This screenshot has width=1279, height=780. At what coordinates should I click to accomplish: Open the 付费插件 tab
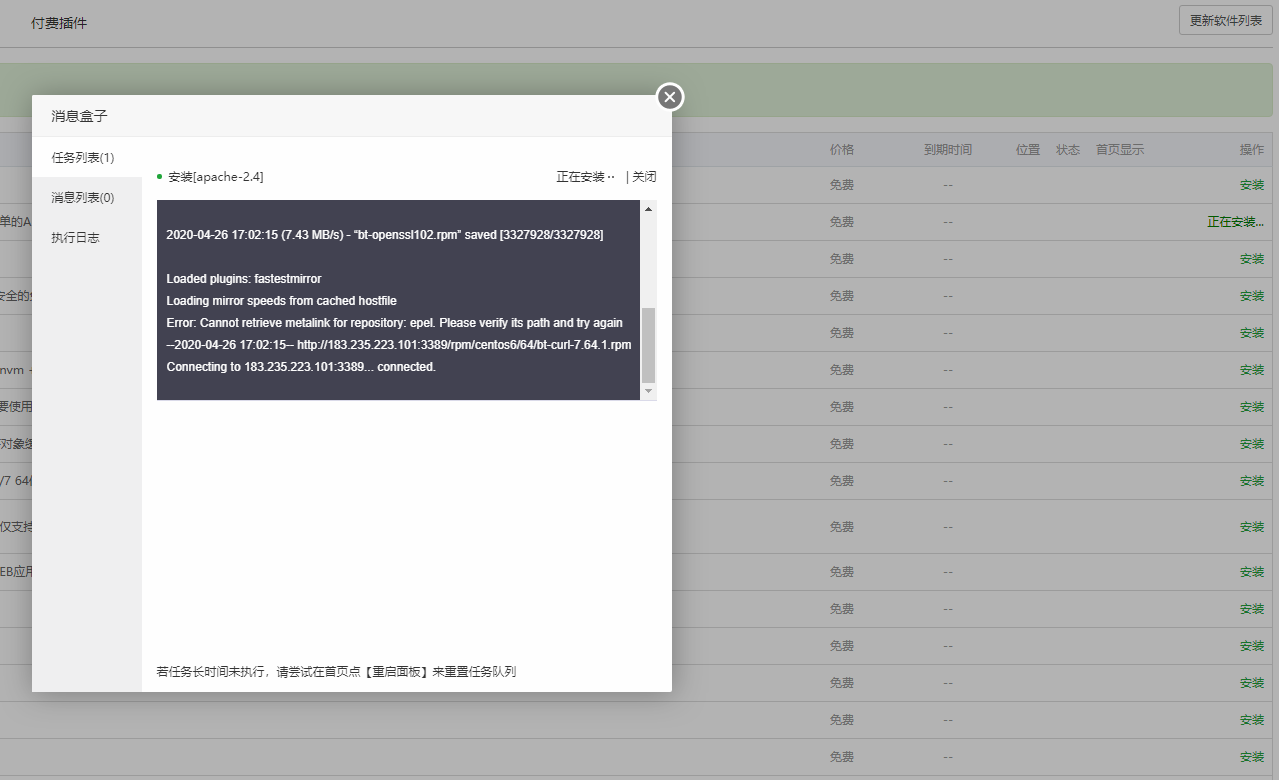[59, 23]
